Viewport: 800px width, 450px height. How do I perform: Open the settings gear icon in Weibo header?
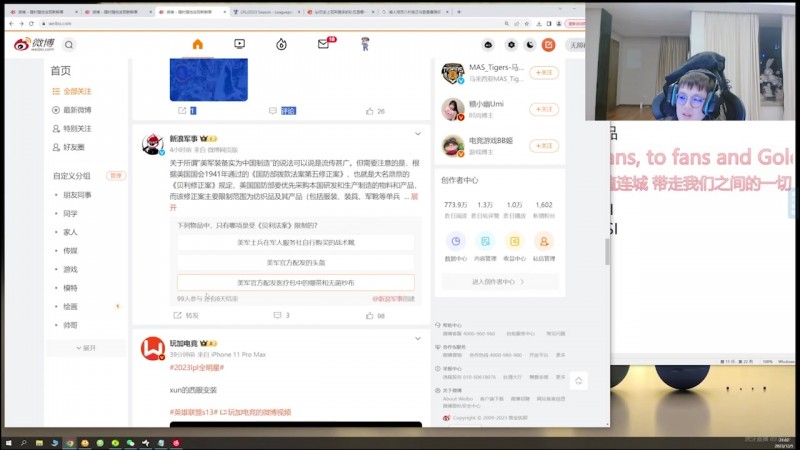511,45
